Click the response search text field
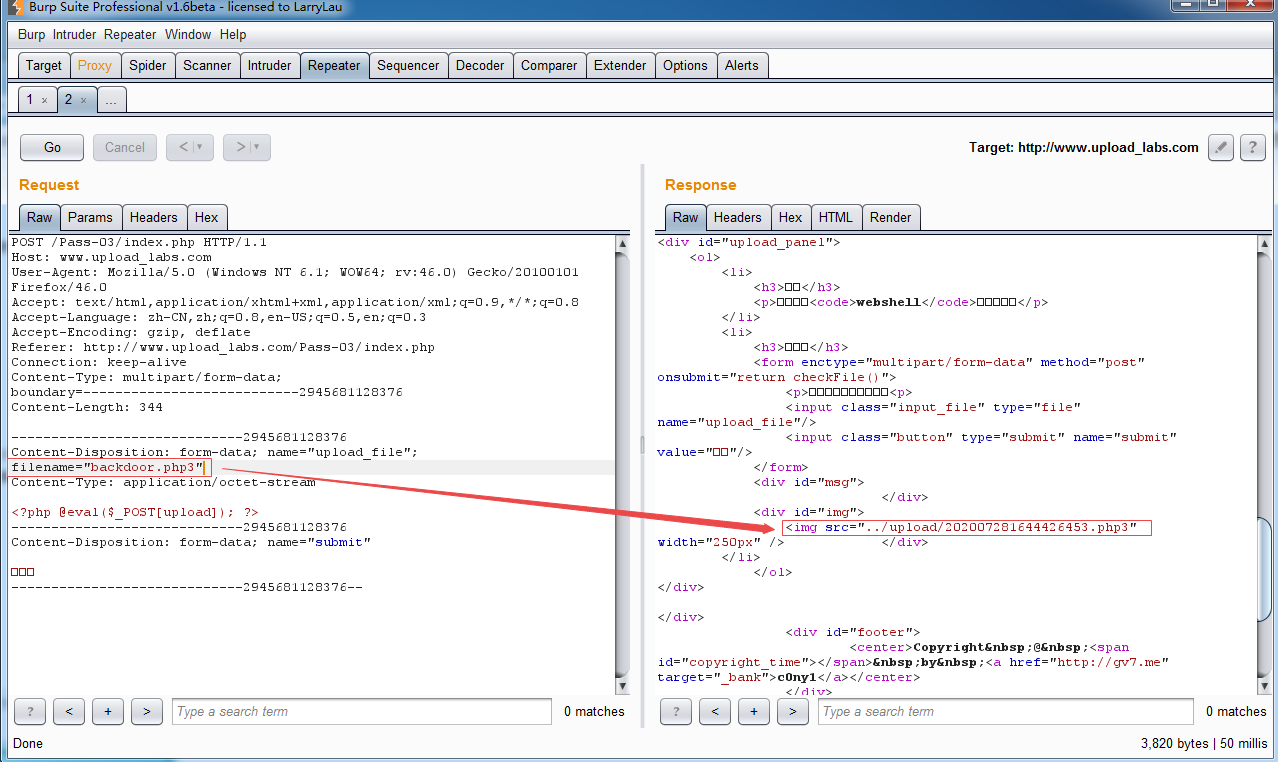This screenshot has height=762, width=1278. click(x=1005, y=711)
